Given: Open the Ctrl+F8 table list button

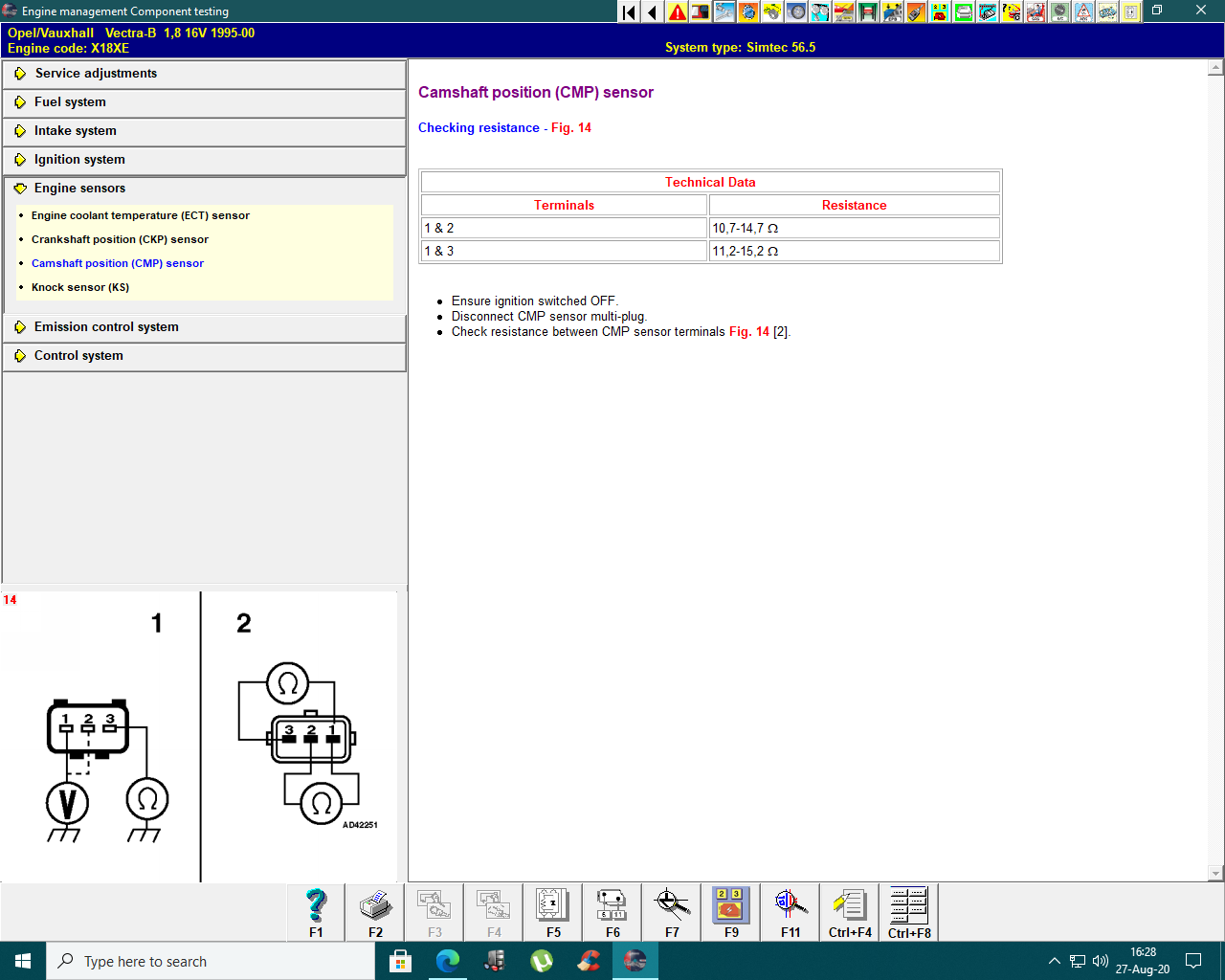Looking at the screenshot, I should click(909, 912).
